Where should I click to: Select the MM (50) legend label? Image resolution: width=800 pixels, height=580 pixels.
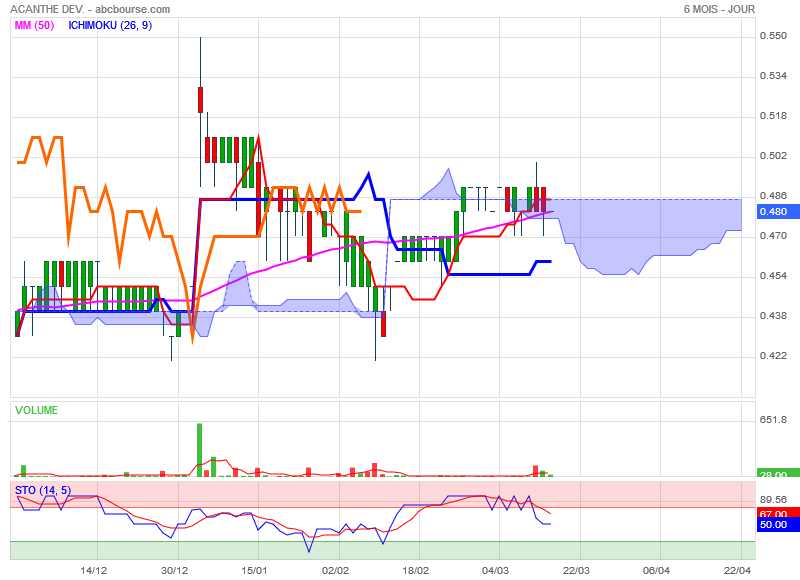click(34, 25)
